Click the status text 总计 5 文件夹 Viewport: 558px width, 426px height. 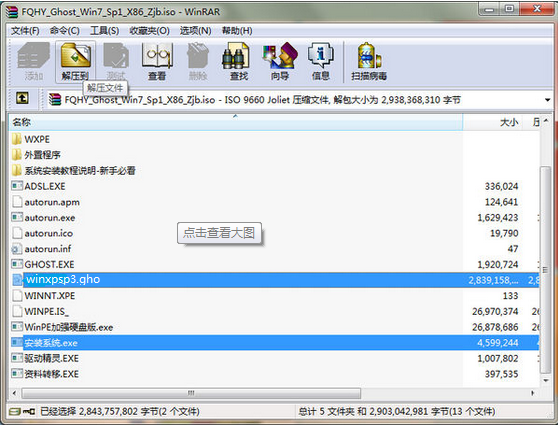point(326,412)
